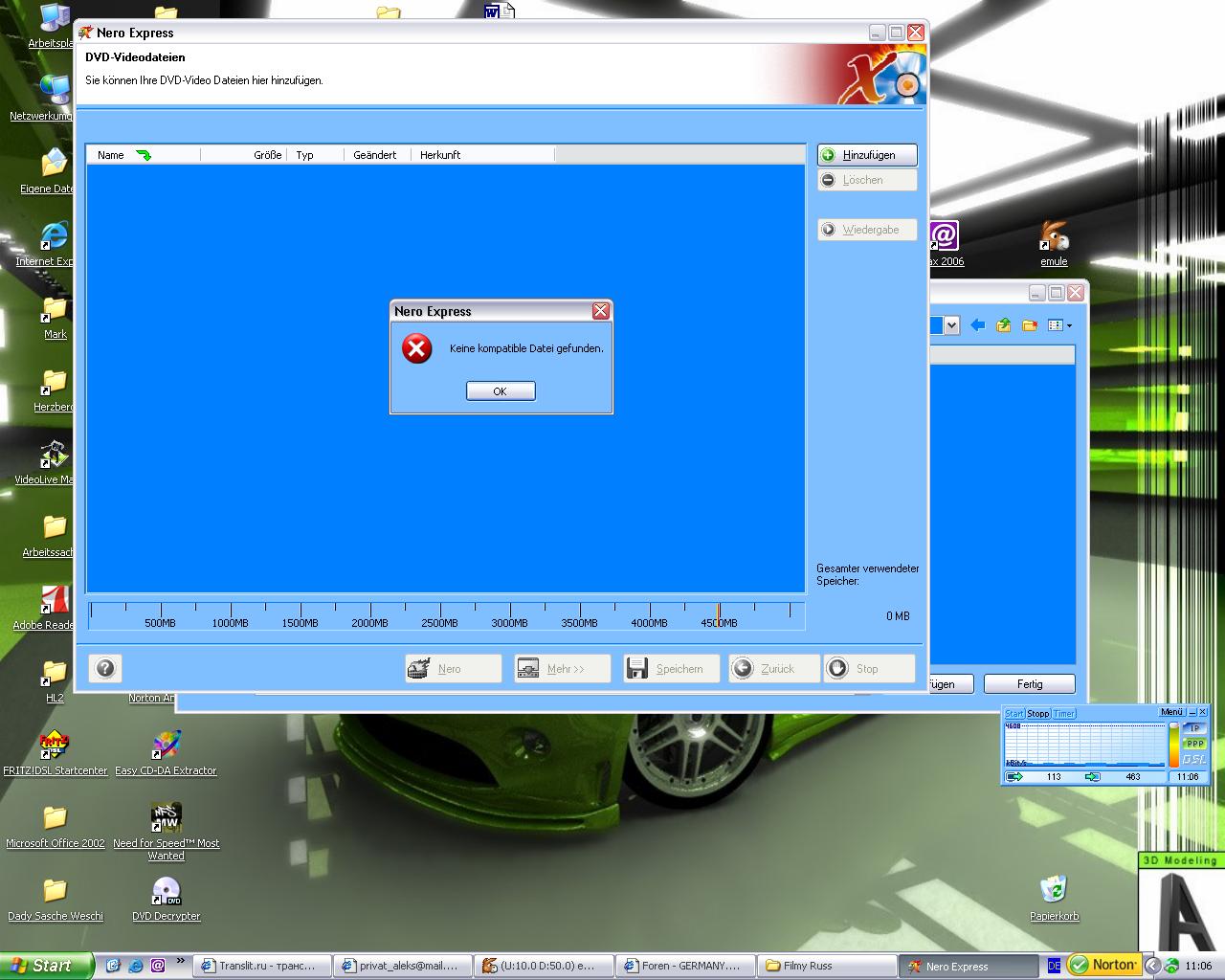Switch to Foren - GERMANY taskbar window
This screenshot has height=980, width=1225.
click(685, 966)
